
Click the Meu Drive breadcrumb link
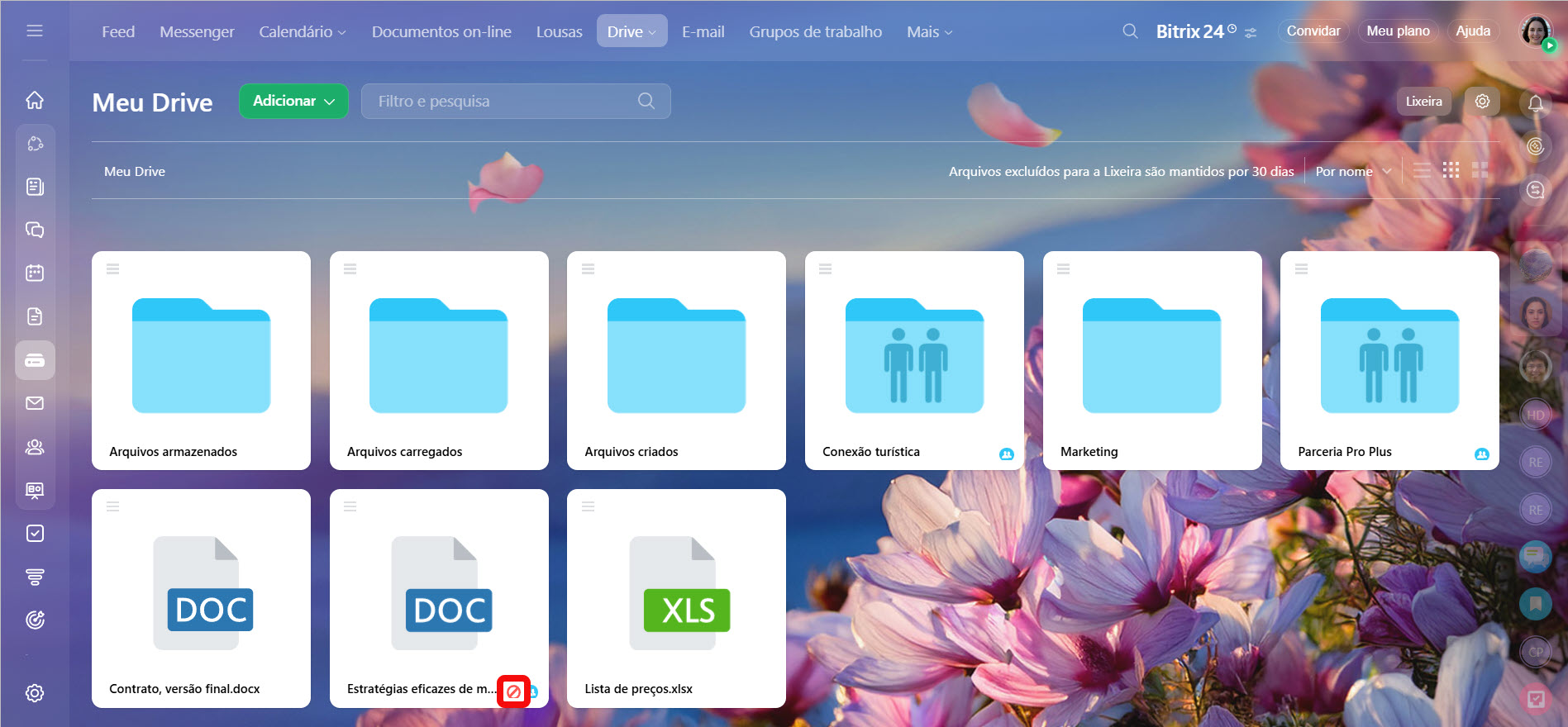click(x=135, y=171)
